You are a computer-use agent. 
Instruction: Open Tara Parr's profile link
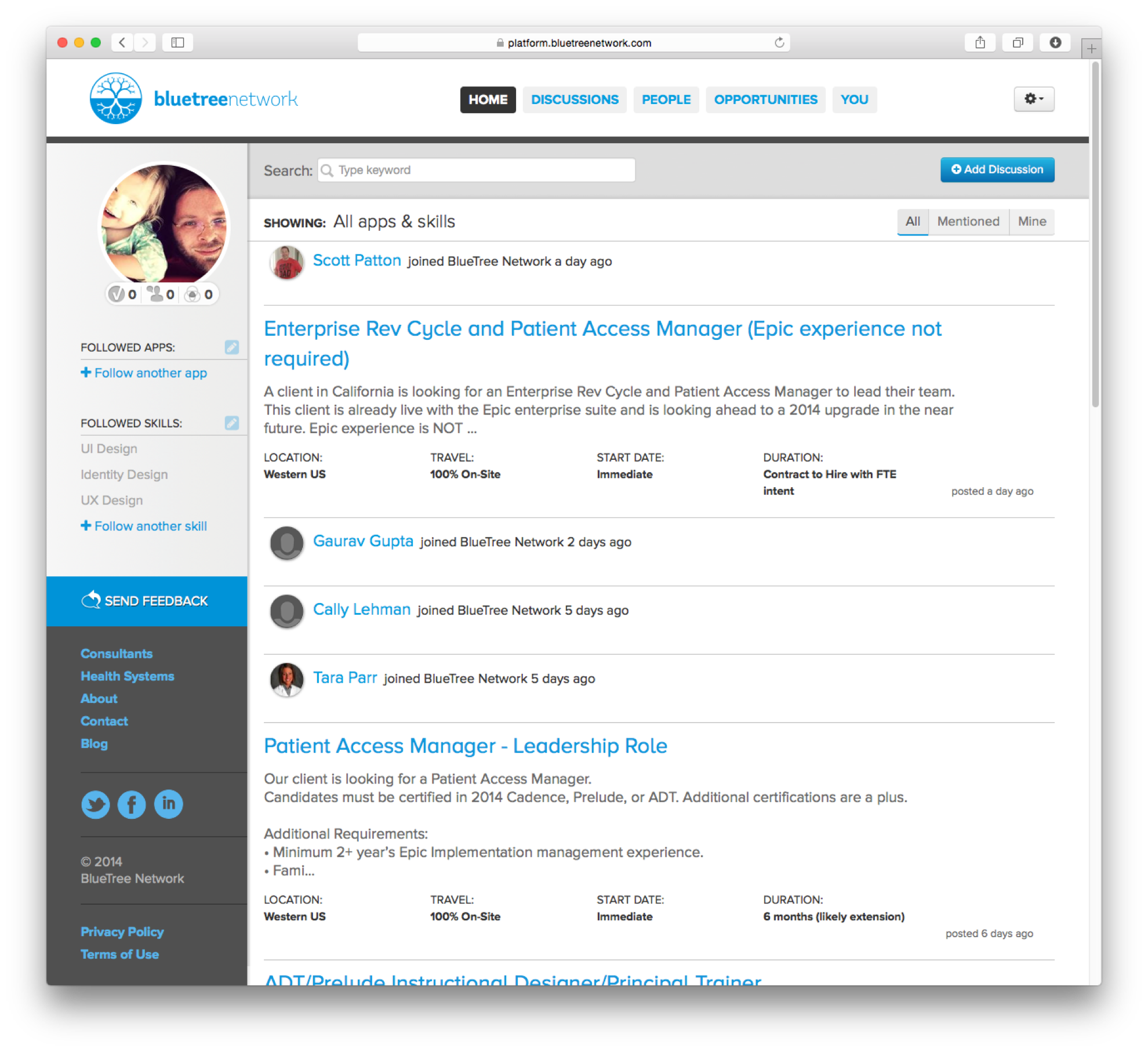pyautogui.click(x=345, y=677)
